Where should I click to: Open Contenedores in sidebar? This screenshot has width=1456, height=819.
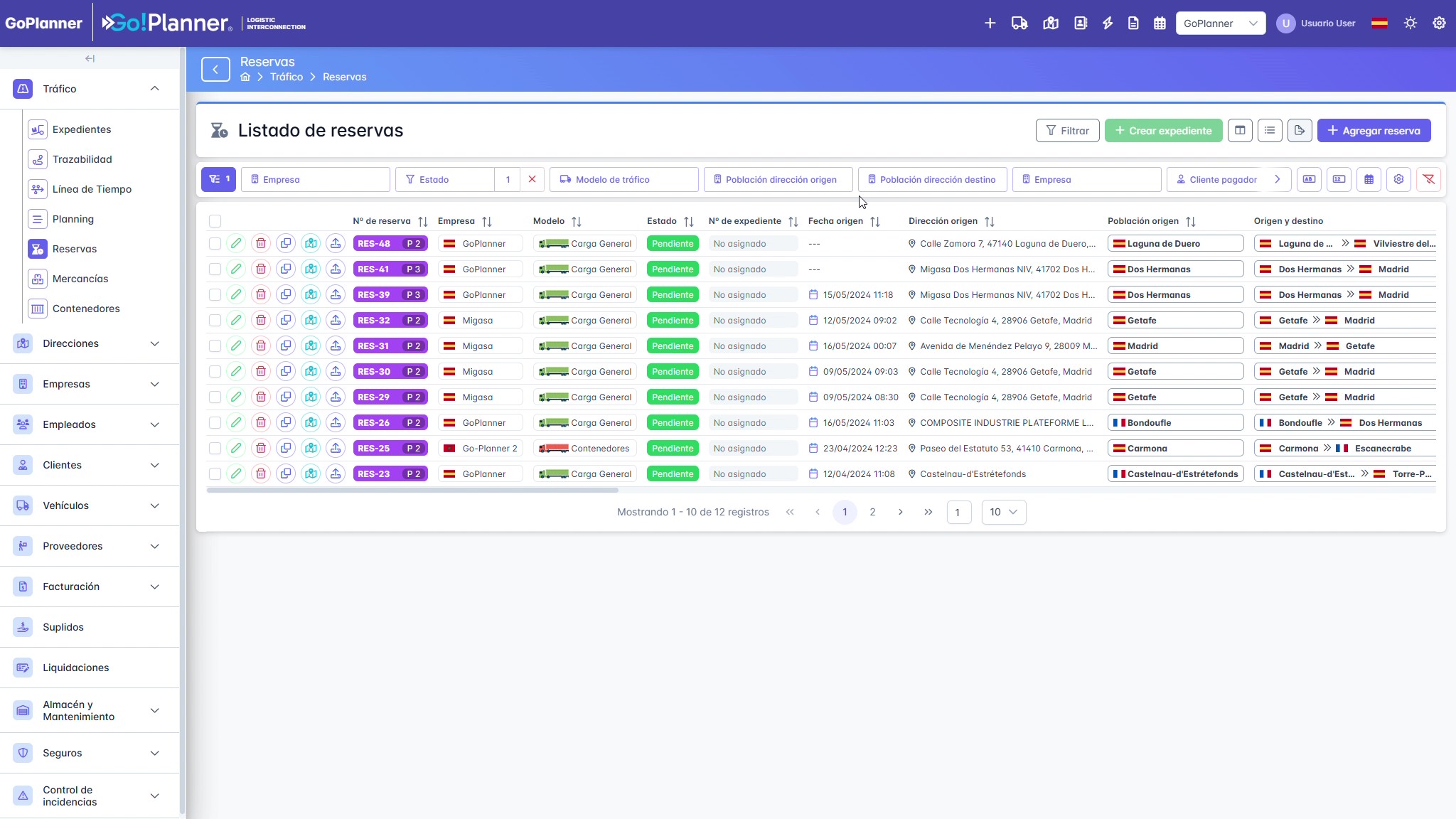pos(86,309)
